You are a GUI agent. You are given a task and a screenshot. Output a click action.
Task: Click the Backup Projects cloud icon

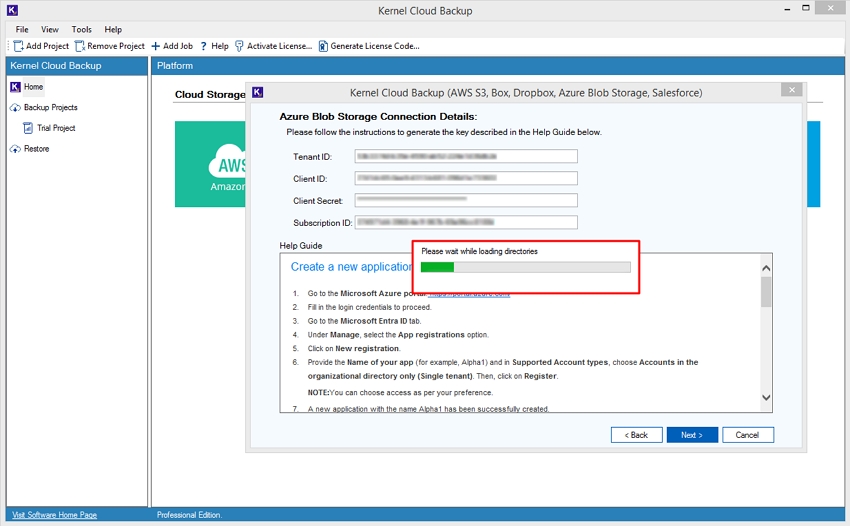pyautogui.click(x=15, y=107)
